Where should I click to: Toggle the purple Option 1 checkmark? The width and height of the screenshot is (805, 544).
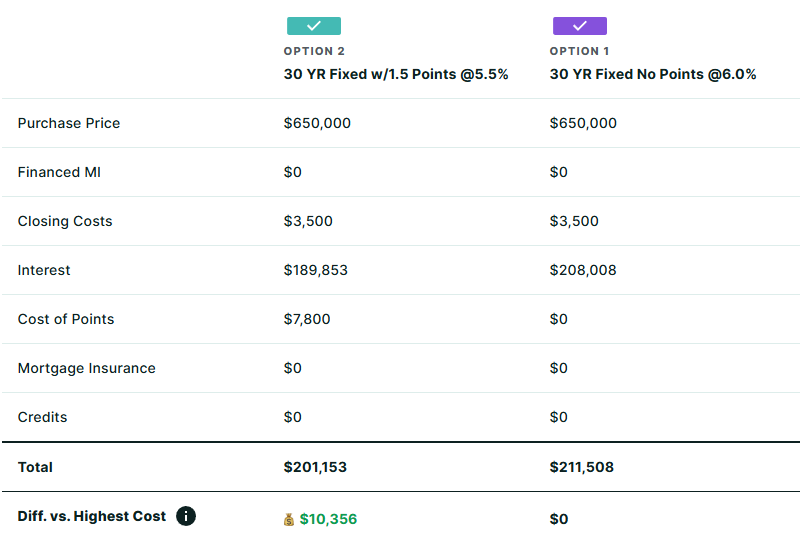click(579, 26)
